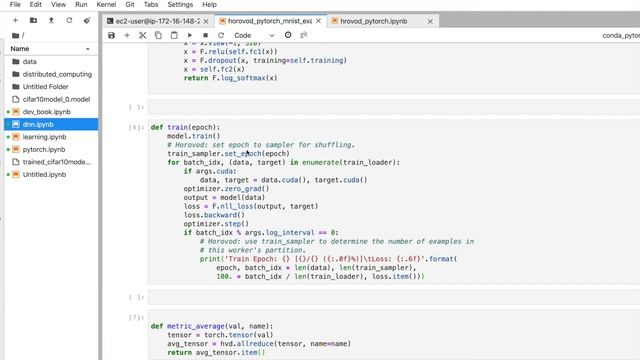Click the 'model.train()' line
Screen dimensions: 640x360
coord(193,136)
